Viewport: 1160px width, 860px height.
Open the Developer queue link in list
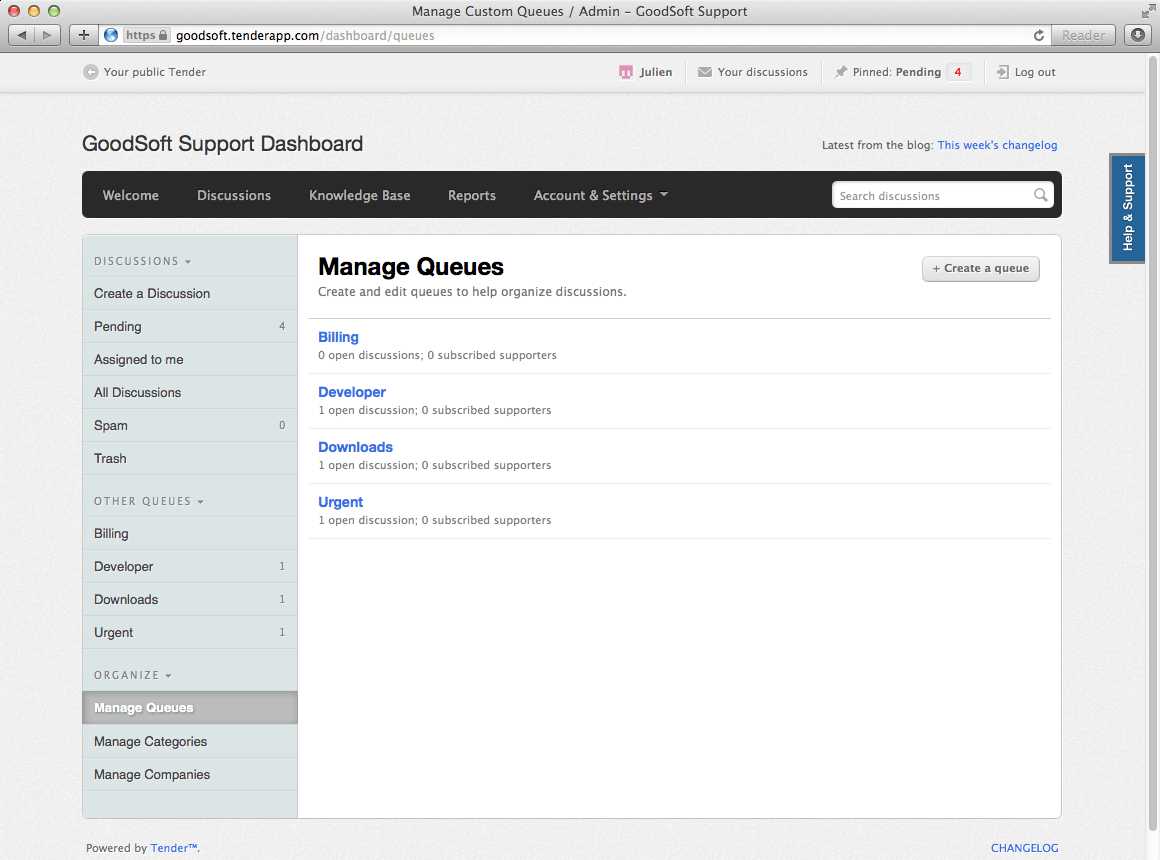tap(351, 392)
